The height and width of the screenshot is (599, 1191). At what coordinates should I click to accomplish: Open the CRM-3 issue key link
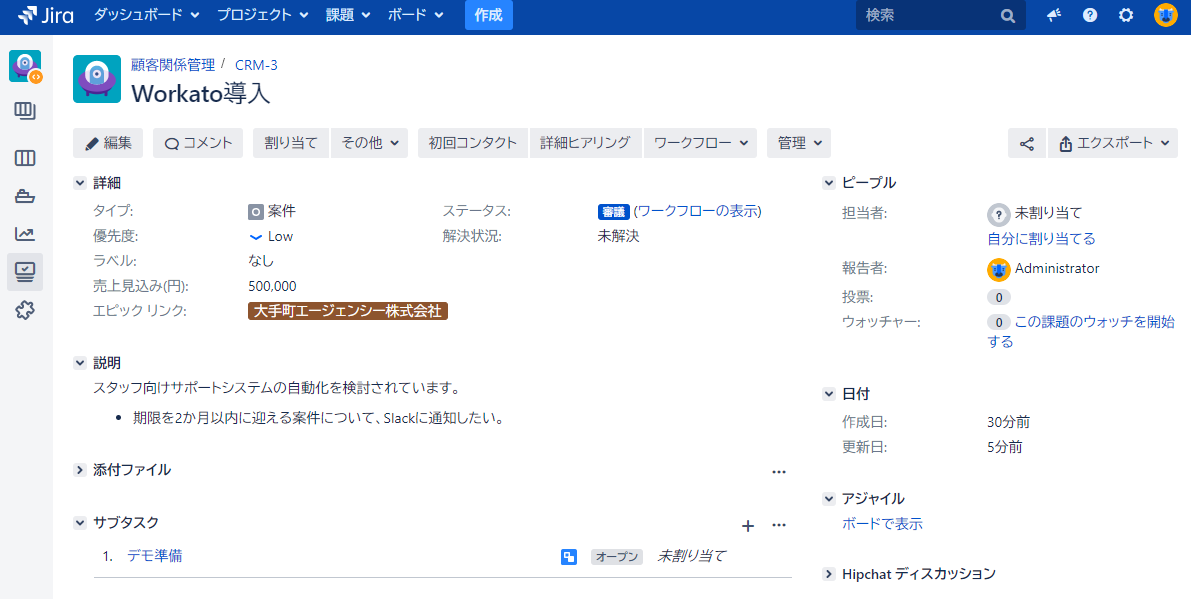point(256,65)
